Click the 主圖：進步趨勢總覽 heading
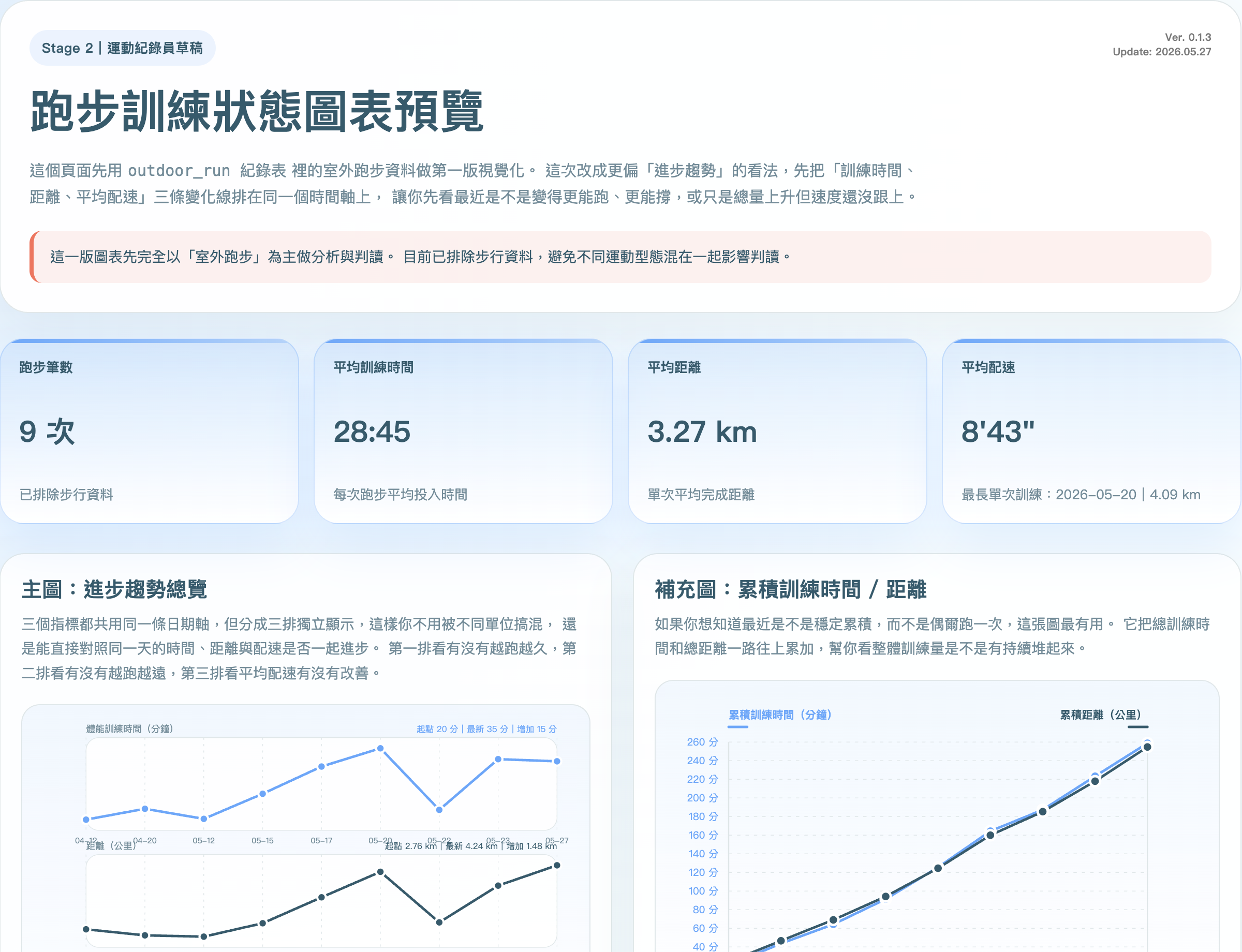The image size is (1242, 952). click(114, 589)
